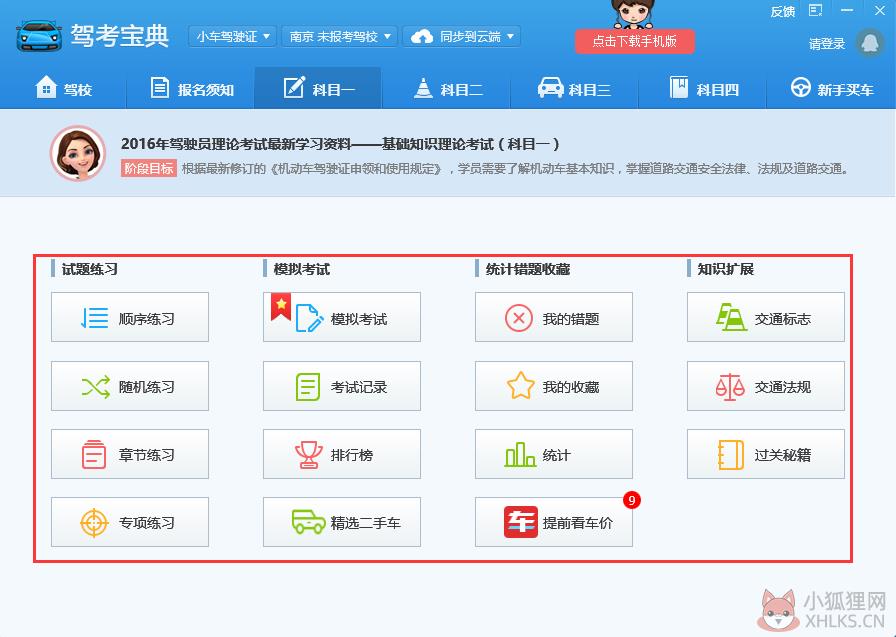Open 提前看车价 car prices
Screen dimensions: 896x637
[x=554, y=522]
